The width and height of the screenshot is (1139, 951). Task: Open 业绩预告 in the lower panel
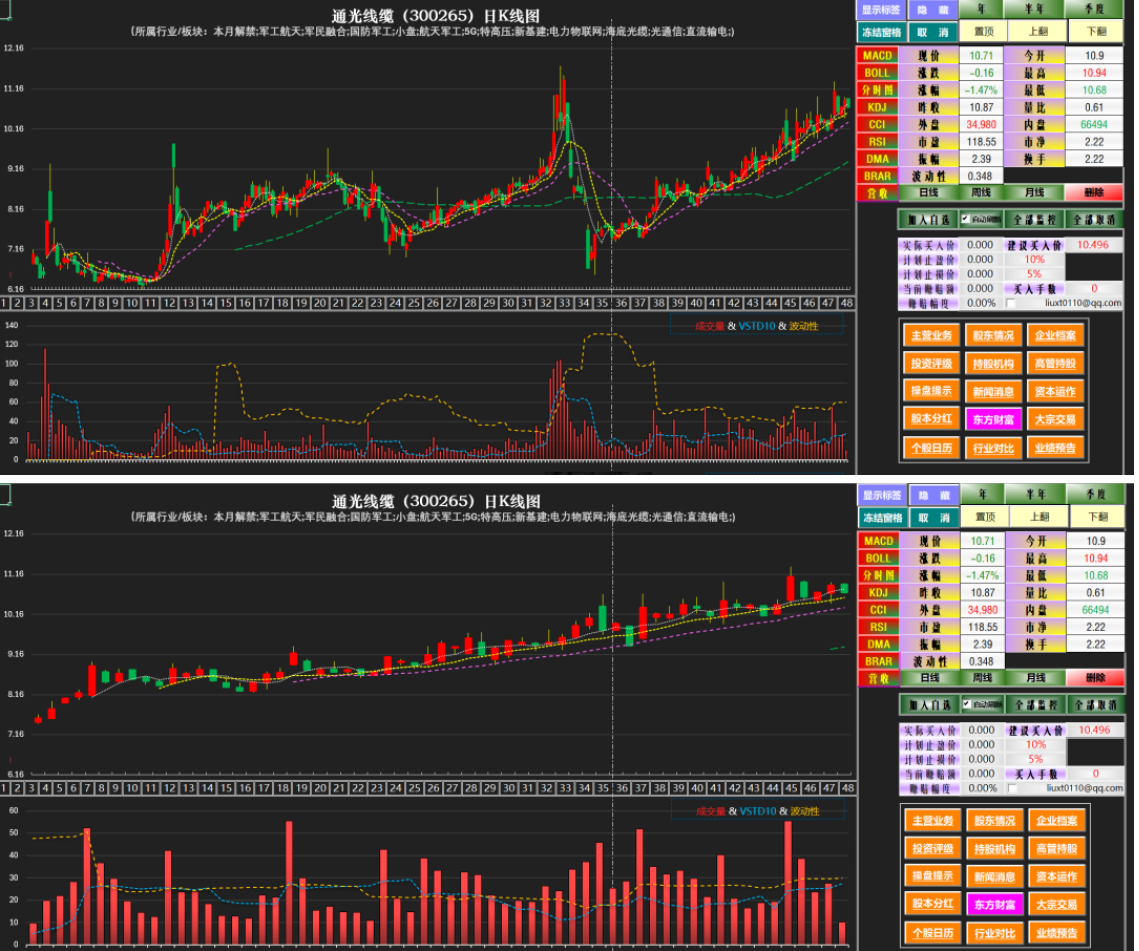point(1056,933)
